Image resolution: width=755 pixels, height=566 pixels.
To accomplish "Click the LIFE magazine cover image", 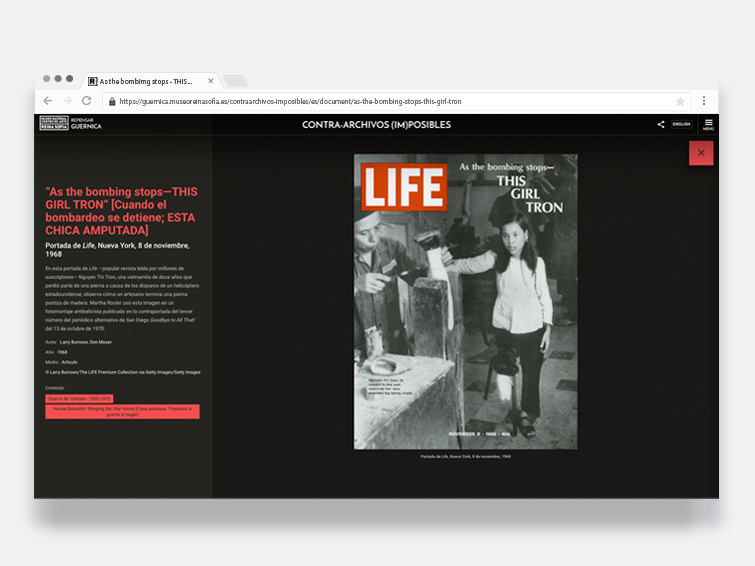I will 466,302.
